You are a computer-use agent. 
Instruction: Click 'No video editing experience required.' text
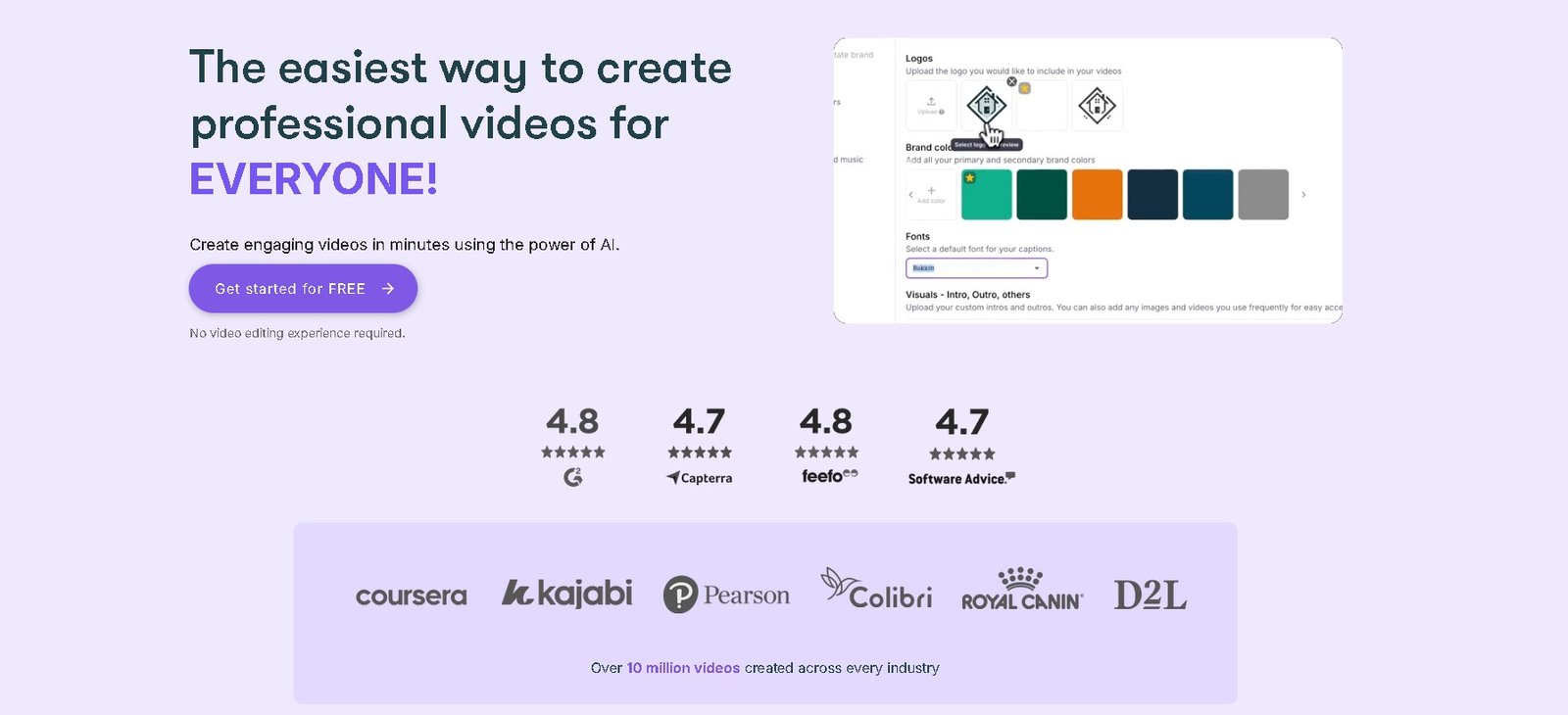point(297,333)
